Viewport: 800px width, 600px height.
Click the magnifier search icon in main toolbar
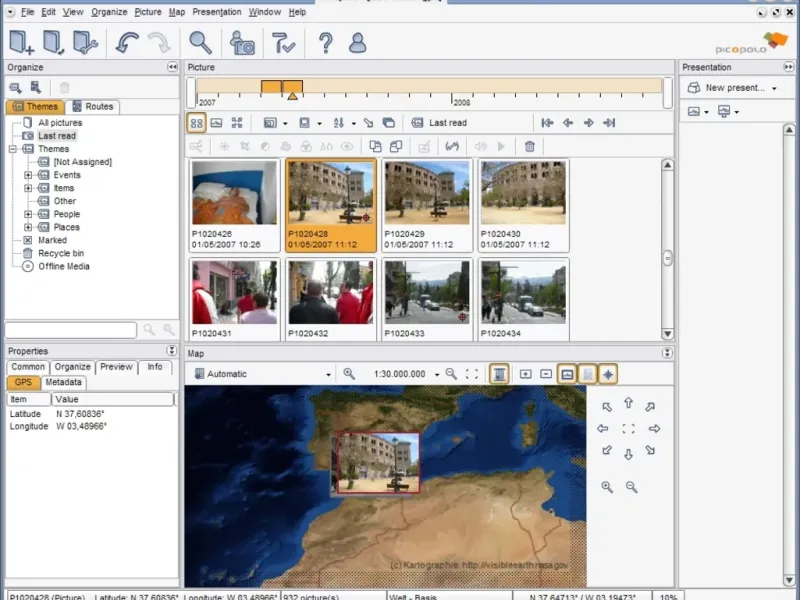point(200,42)
